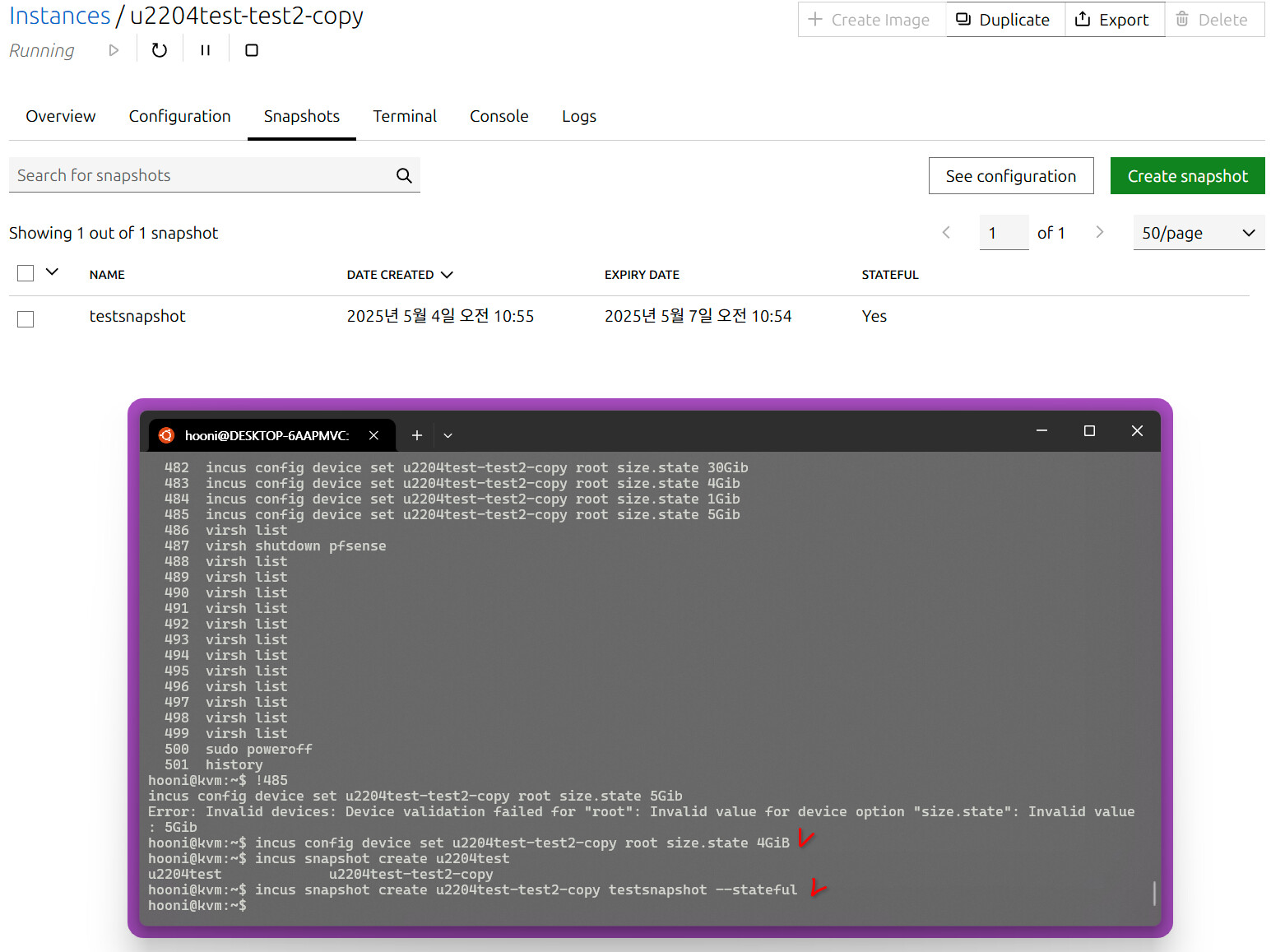Click the start instance play icon
Image resolution: width=1271 pixels, height=952 pixels.
pyautogui.click(x=114, y=50)
